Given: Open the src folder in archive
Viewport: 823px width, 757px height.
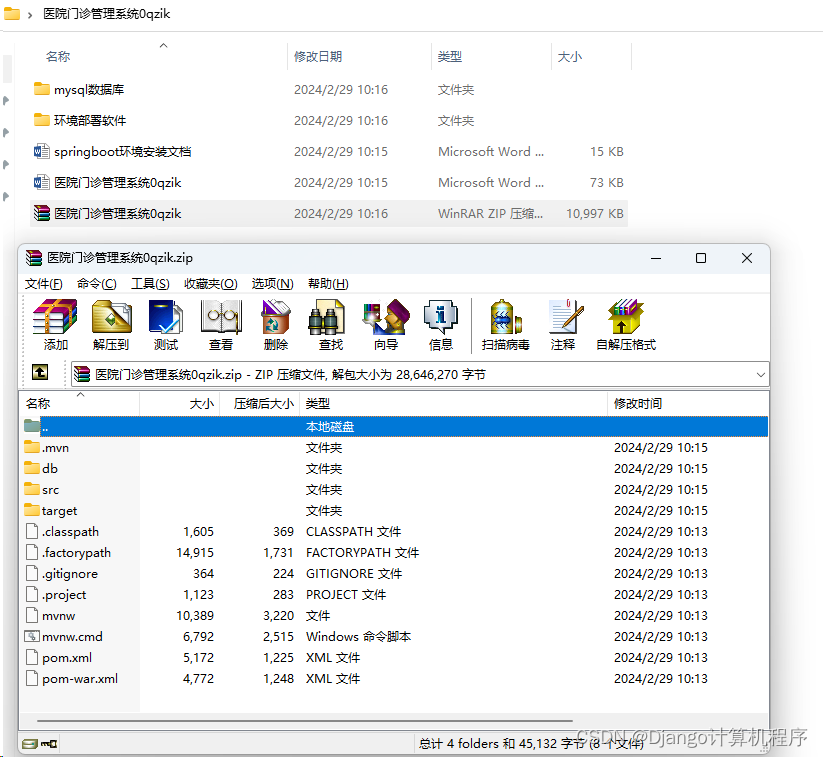Looking at the screenshot, I should 52,489.
